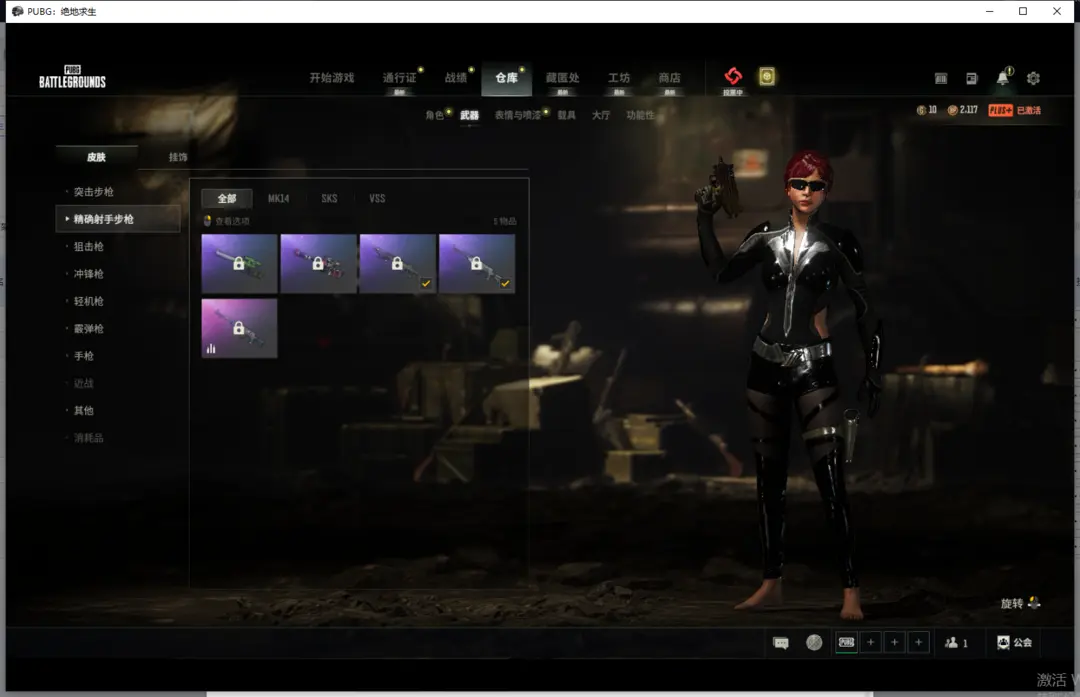Screen dimensions: 1080x697
Task: Open the settings gear
Action: (1033, 79)
